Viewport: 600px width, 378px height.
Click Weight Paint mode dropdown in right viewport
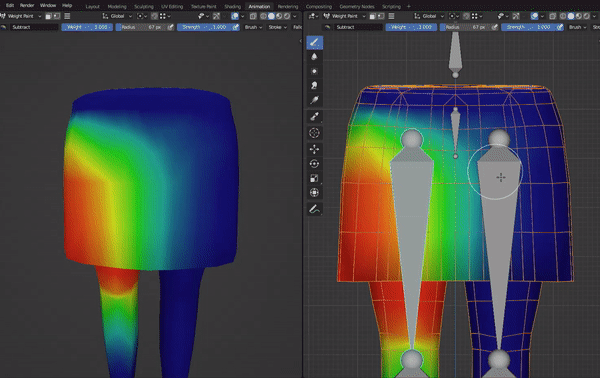pos(345,16)
